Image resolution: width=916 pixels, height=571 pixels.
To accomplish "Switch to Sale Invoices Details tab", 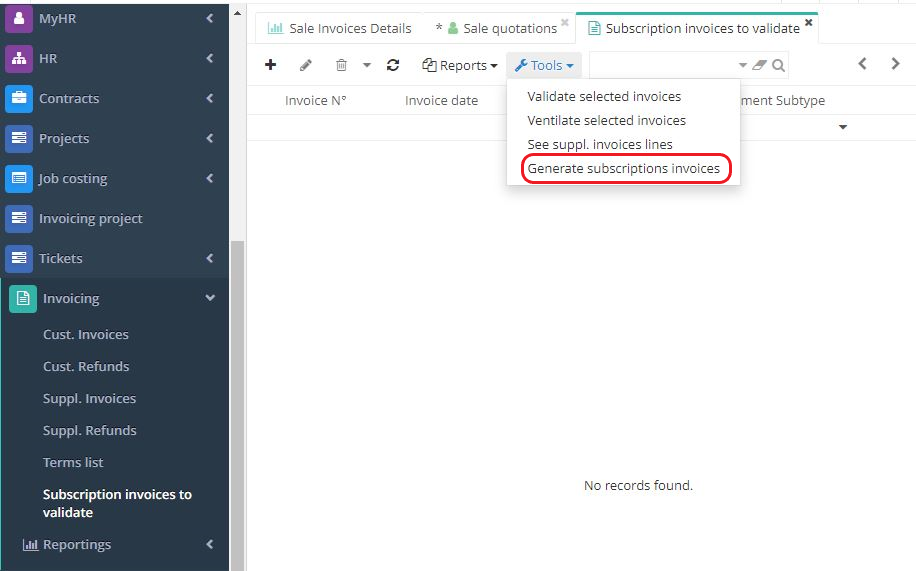I will click(340, 29).
